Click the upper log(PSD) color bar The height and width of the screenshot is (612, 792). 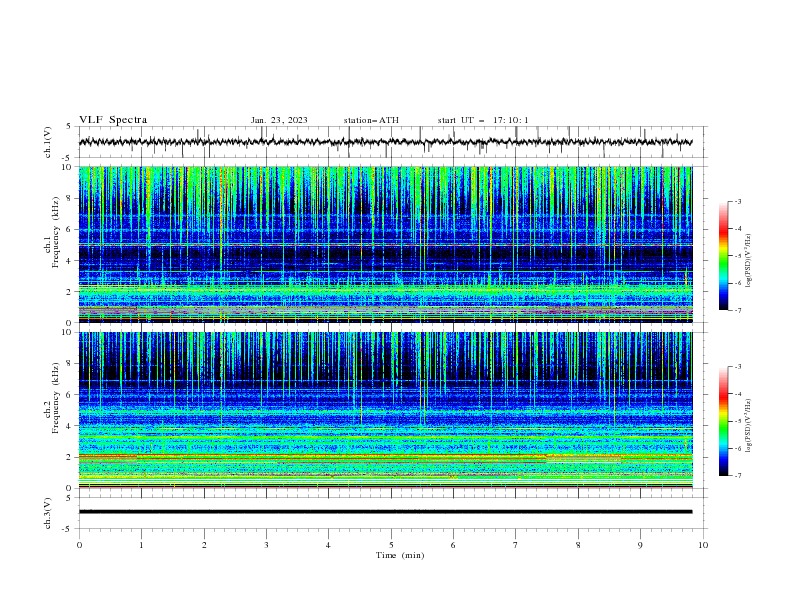pos(723,256)
